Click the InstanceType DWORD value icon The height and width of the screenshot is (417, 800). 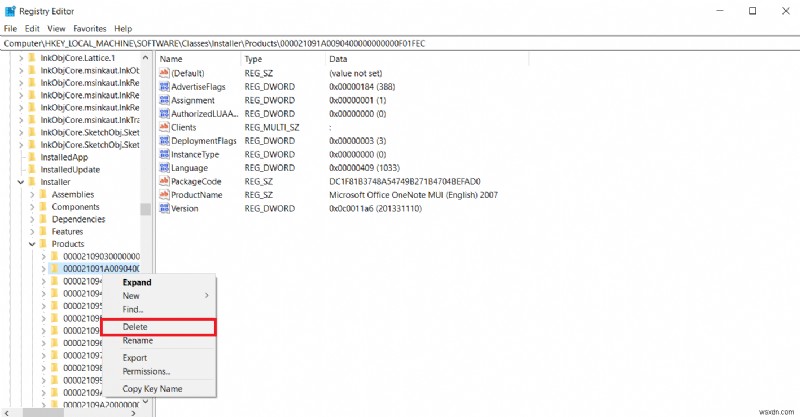click(164, 154)
